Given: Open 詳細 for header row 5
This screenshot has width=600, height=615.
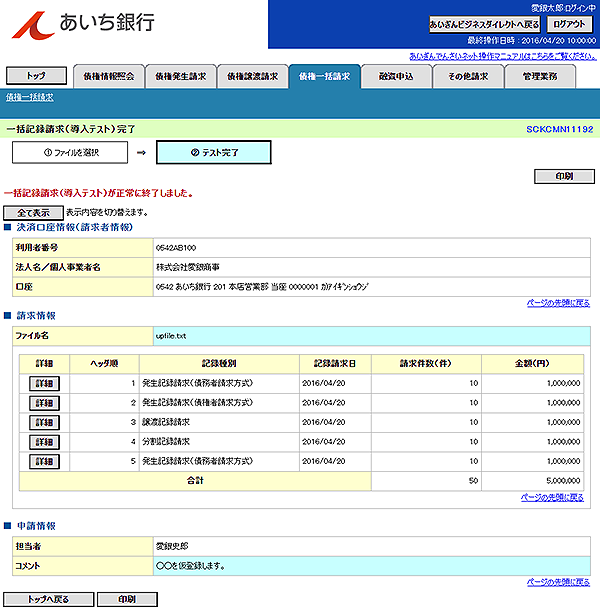Looking at the screenshot, I should 44,461.
